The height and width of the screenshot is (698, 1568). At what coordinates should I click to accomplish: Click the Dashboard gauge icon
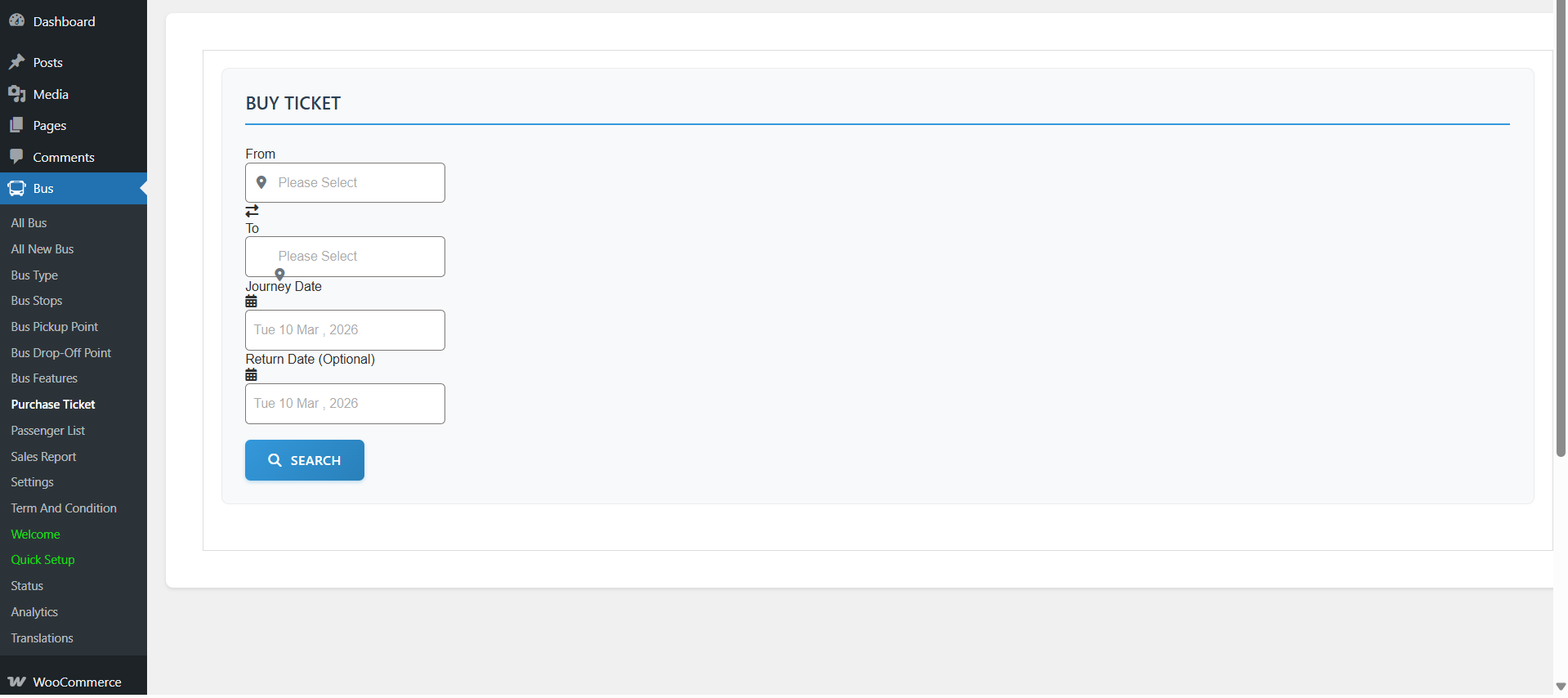coord(16,20)
